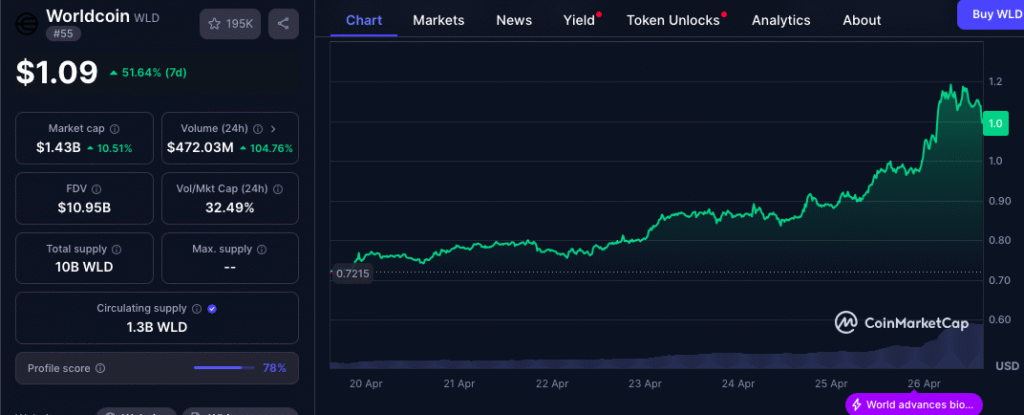Toggle the star watchlist button showing 195K
1024x415 pixels.
[229, 23]
